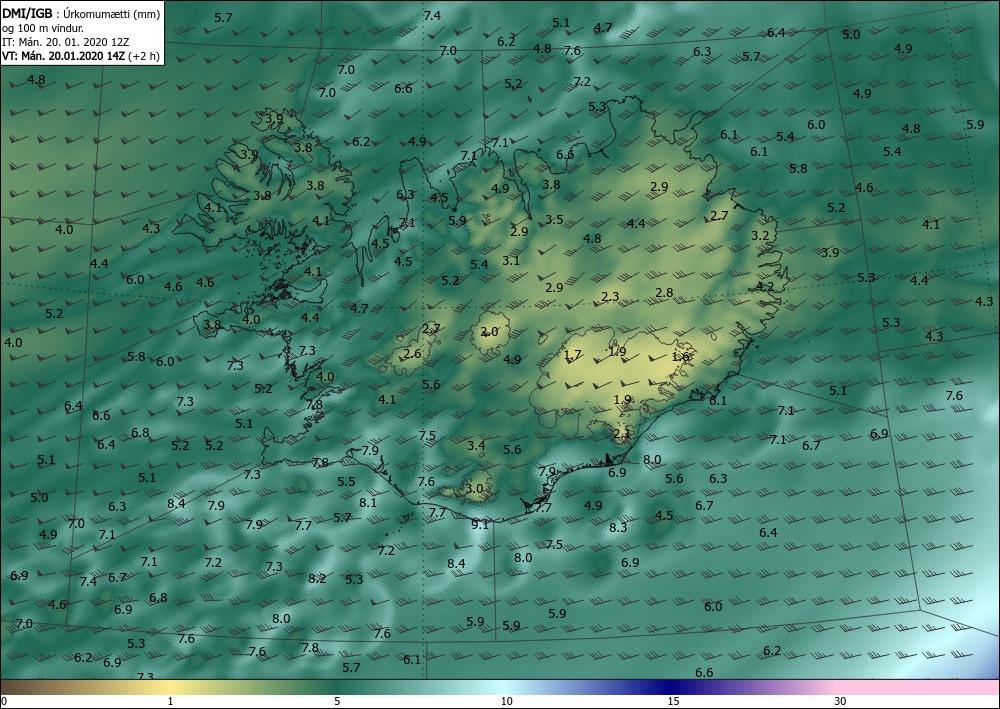Click the 0 label on the color scale
Image resolution: width=1000 pixels, height=709 pixels.
point(4,702)
